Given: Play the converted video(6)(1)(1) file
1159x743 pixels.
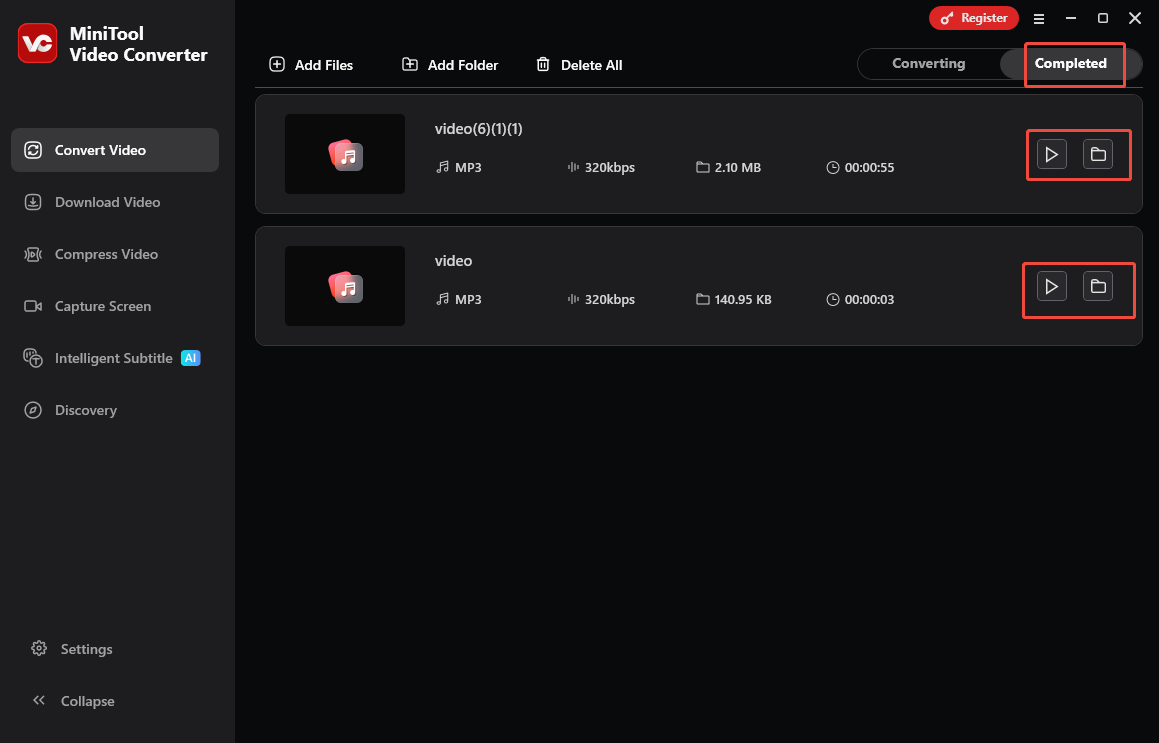Looking at the screenshot, I should click(1051, 154).
